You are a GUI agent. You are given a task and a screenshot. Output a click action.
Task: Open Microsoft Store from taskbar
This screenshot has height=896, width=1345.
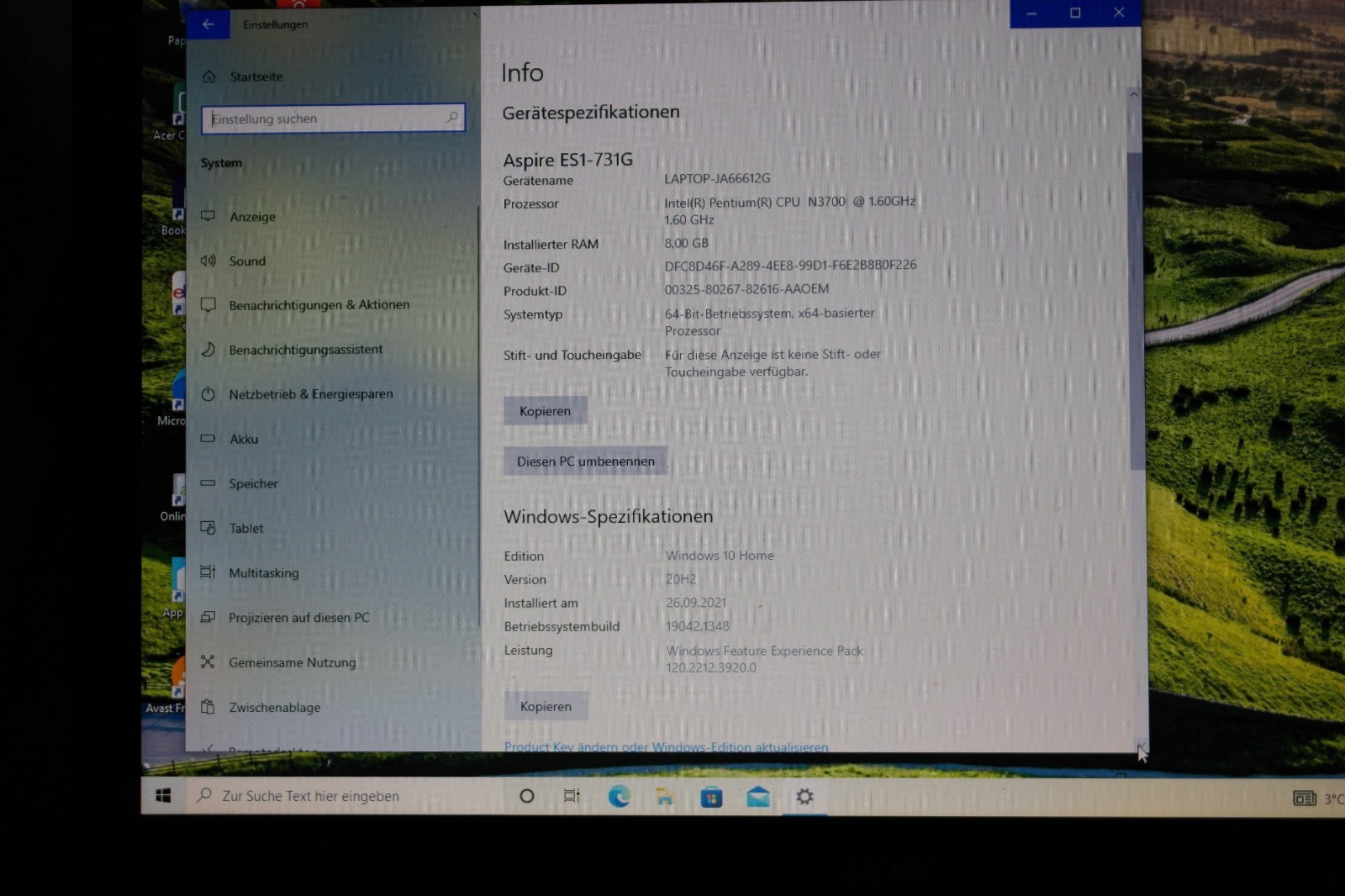(711, 796)
